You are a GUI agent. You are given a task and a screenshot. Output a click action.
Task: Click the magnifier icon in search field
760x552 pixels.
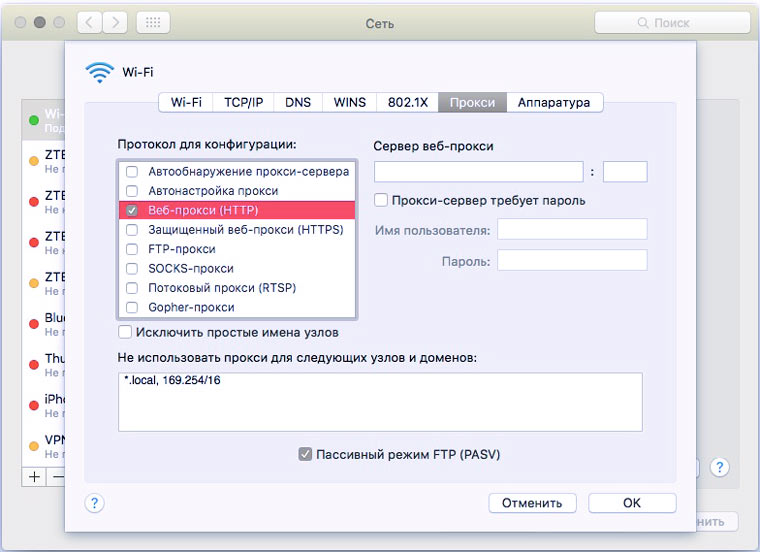pos(643,23)
